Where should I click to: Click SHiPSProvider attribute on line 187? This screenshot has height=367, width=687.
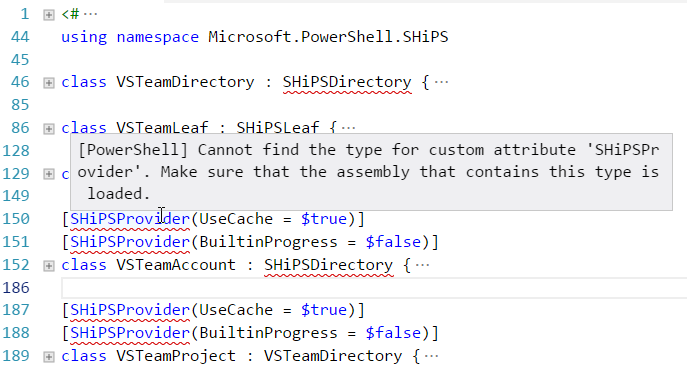(130, 310)
